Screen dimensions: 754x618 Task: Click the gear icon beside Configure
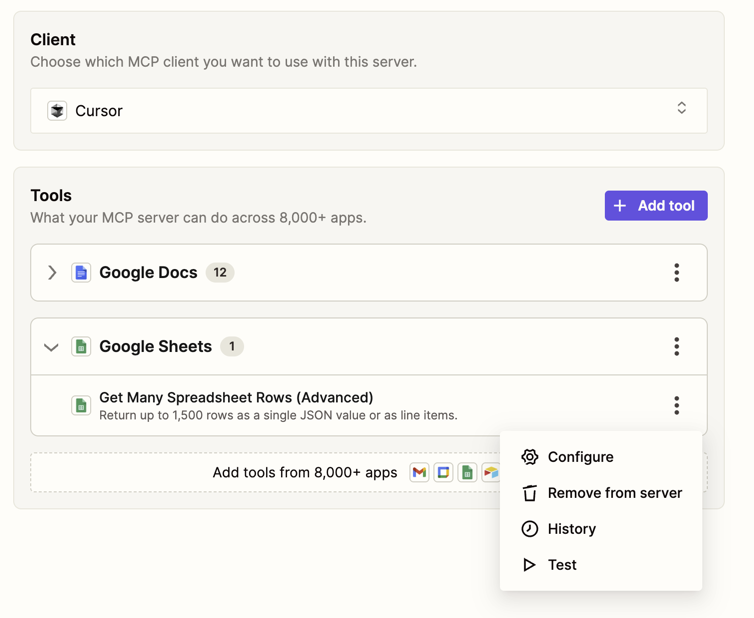click(529, 457)
